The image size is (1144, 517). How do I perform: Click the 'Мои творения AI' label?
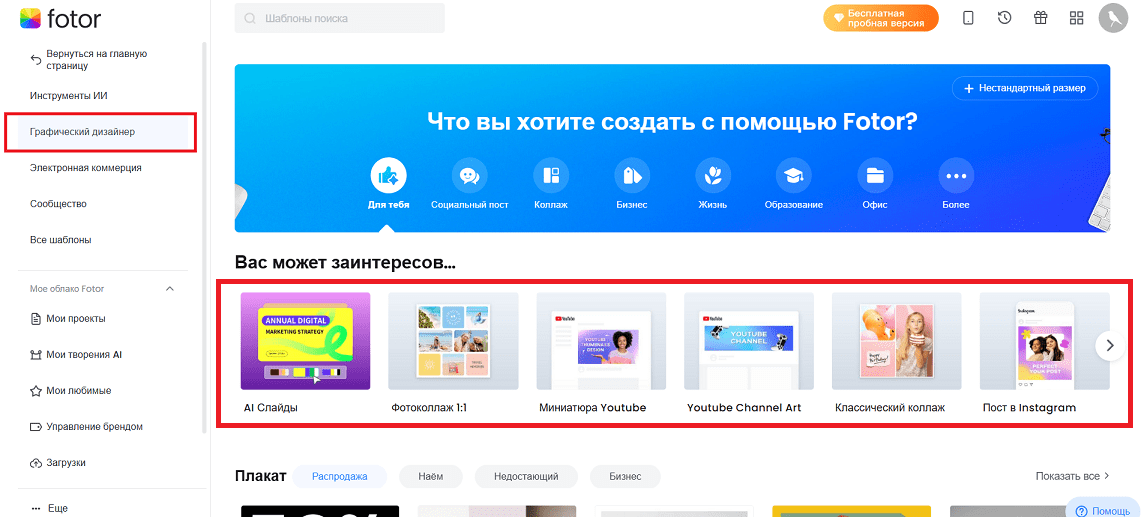(84, 355)
